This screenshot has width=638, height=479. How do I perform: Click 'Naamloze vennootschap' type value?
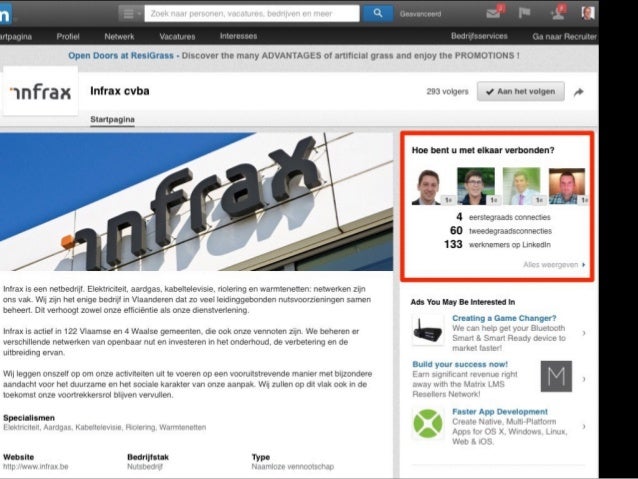pyautogui.click(x=293, y=467)
